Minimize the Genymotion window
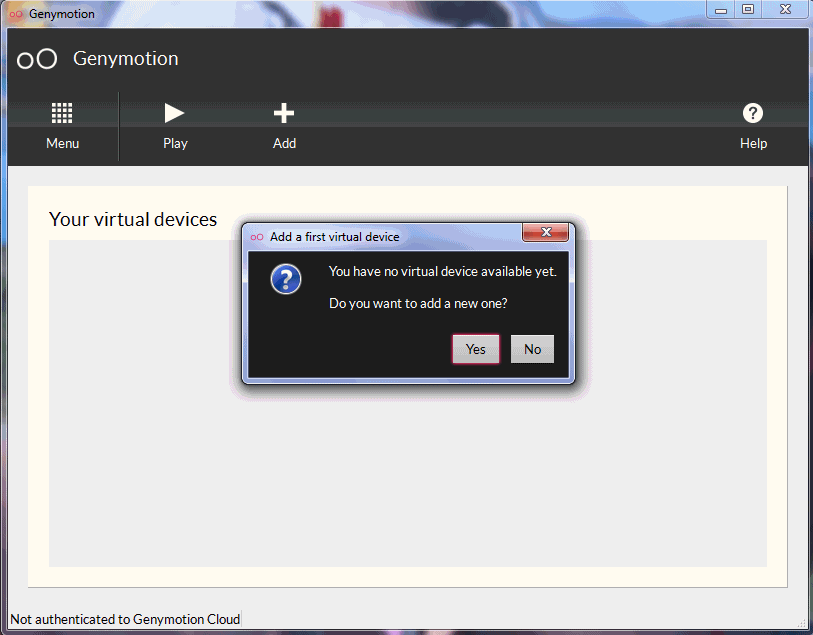Viewport: 813px width, 635px height. [x=721, y=9]
